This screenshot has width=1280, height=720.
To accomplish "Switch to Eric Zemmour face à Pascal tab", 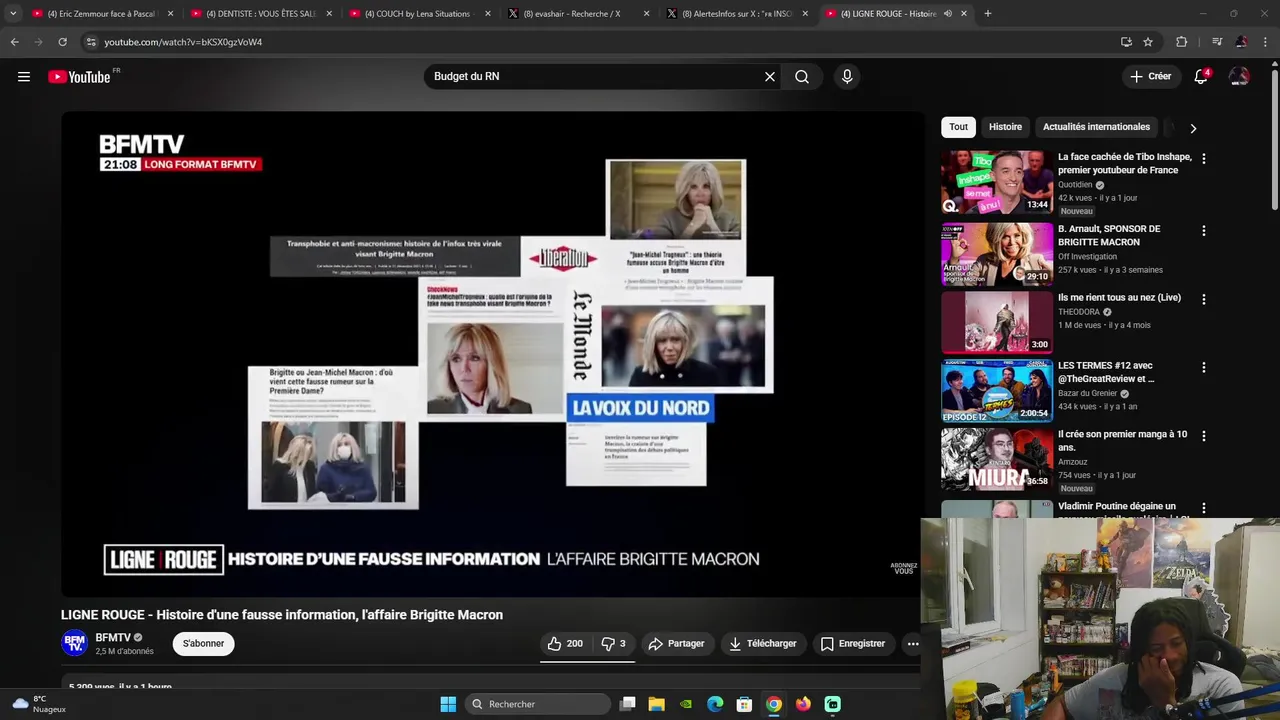I will (x=102, y=14).
